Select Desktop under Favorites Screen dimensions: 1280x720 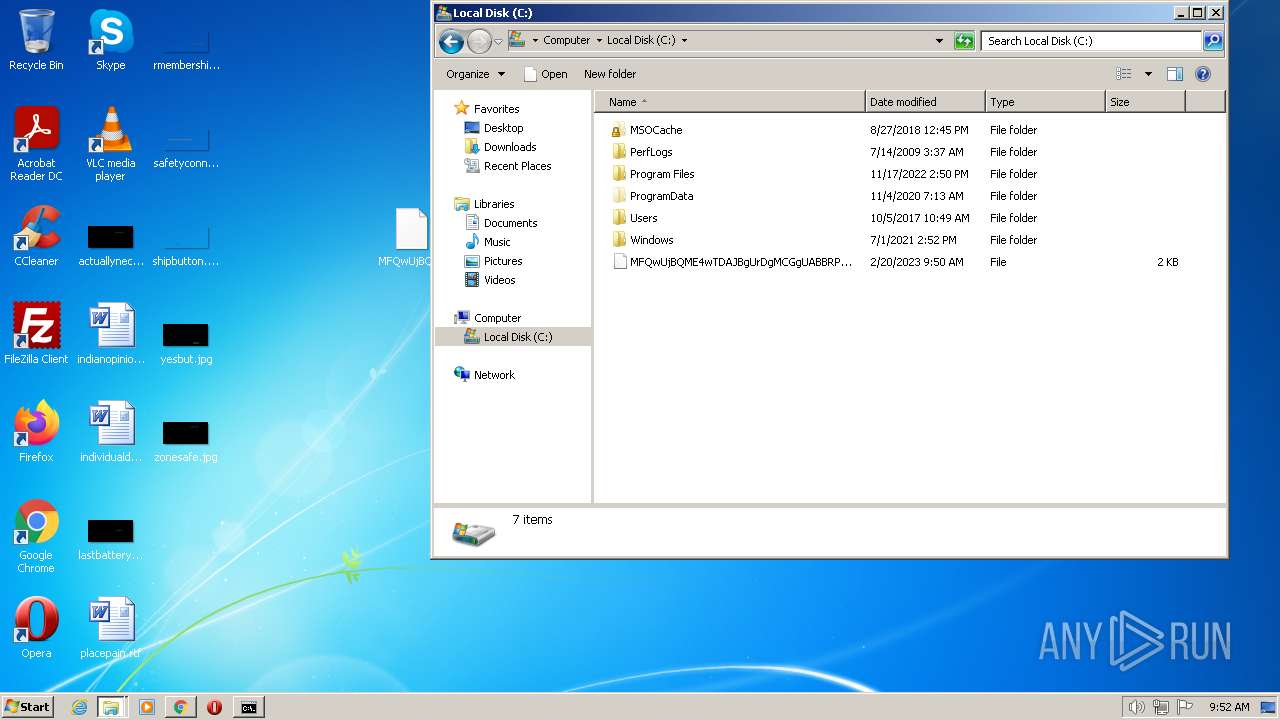point(493,128)
